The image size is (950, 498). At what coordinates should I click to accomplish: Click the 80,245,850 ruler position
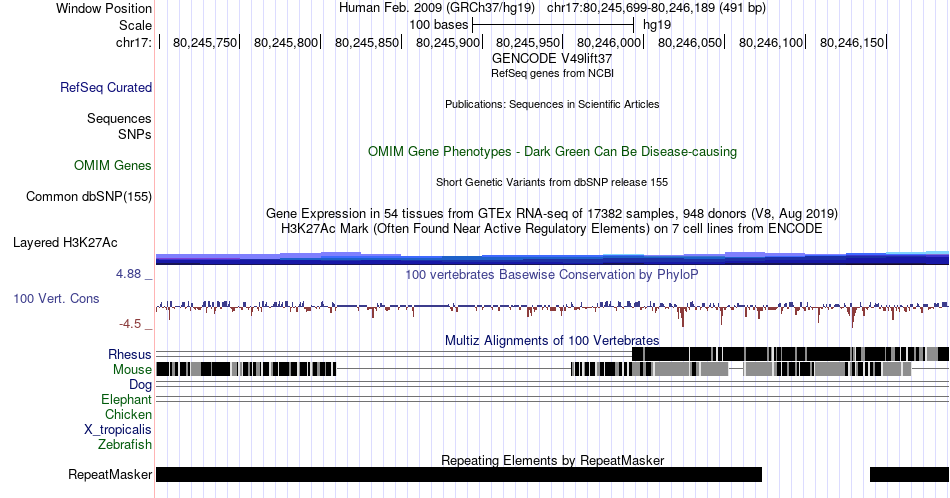[367, 42]
